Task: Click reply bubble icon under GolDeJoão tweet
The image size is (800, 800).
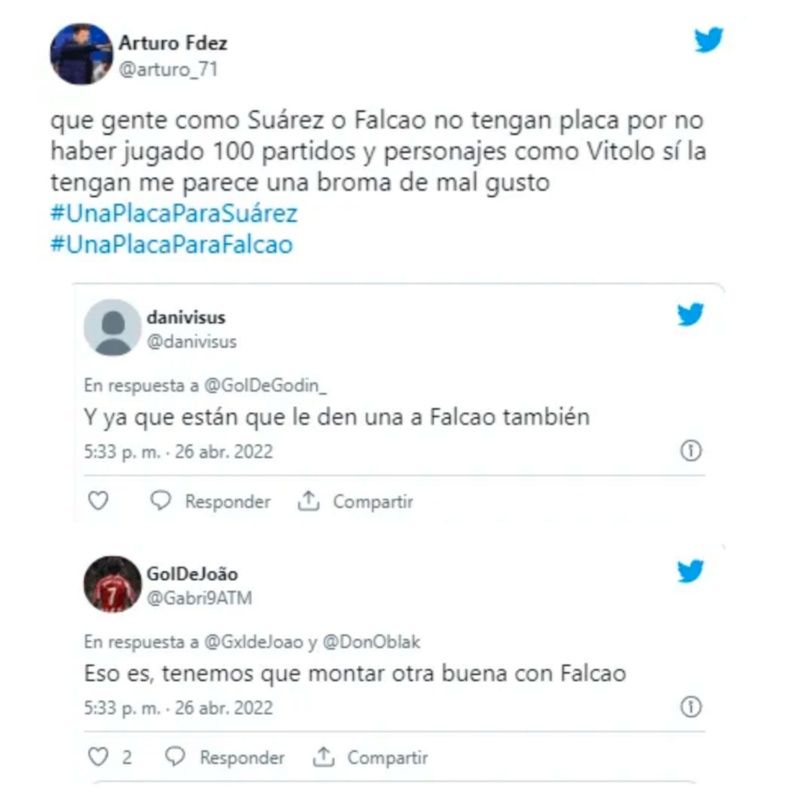Action: [175, 756]
